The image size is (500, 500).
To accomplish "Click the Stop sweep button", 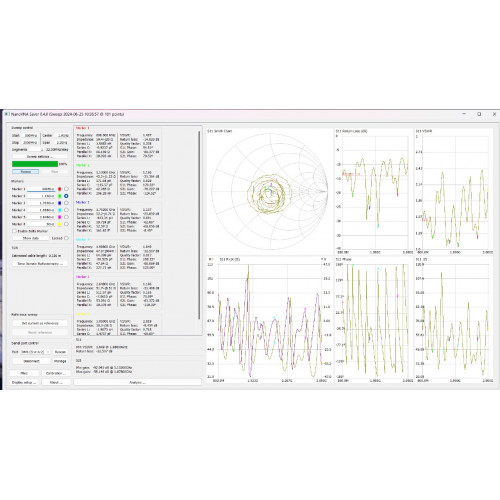I will (55, 171).
